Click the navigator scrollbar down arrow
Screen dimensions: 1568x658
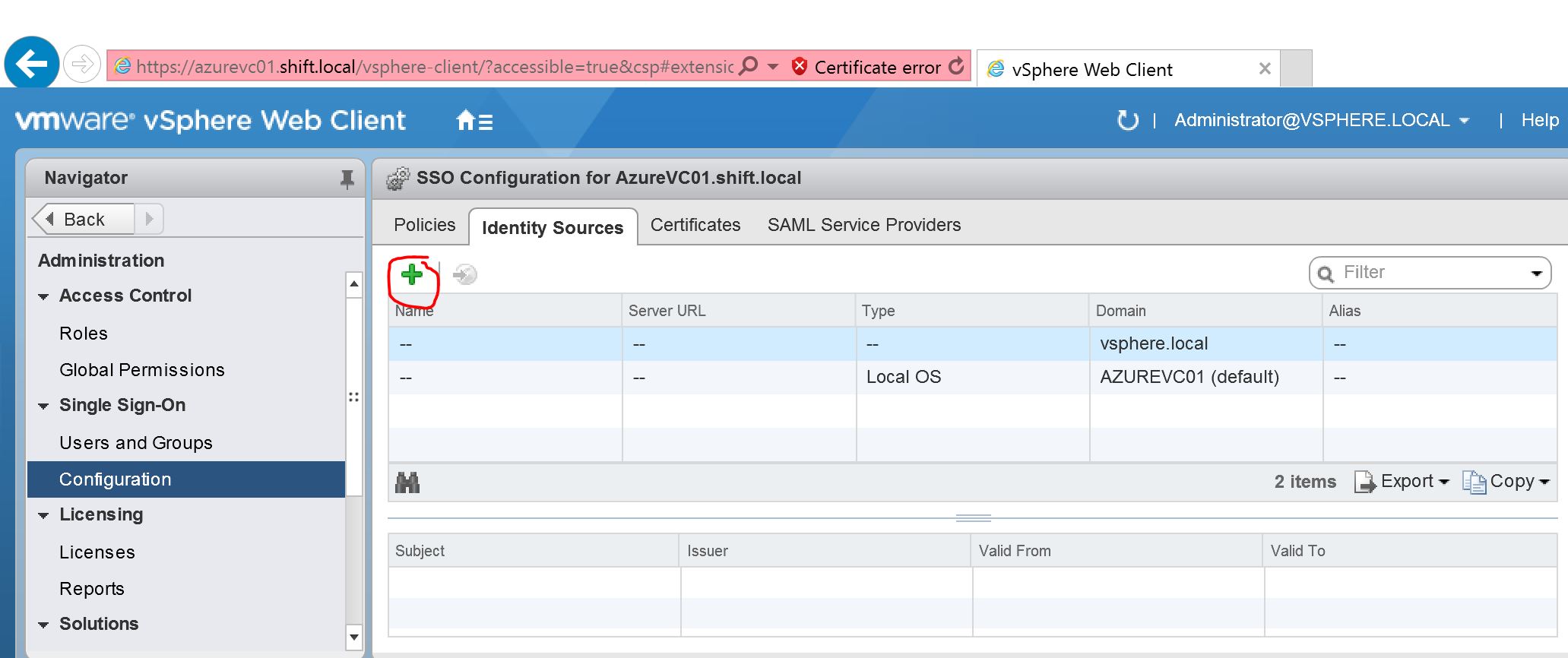tap(353, 636)
